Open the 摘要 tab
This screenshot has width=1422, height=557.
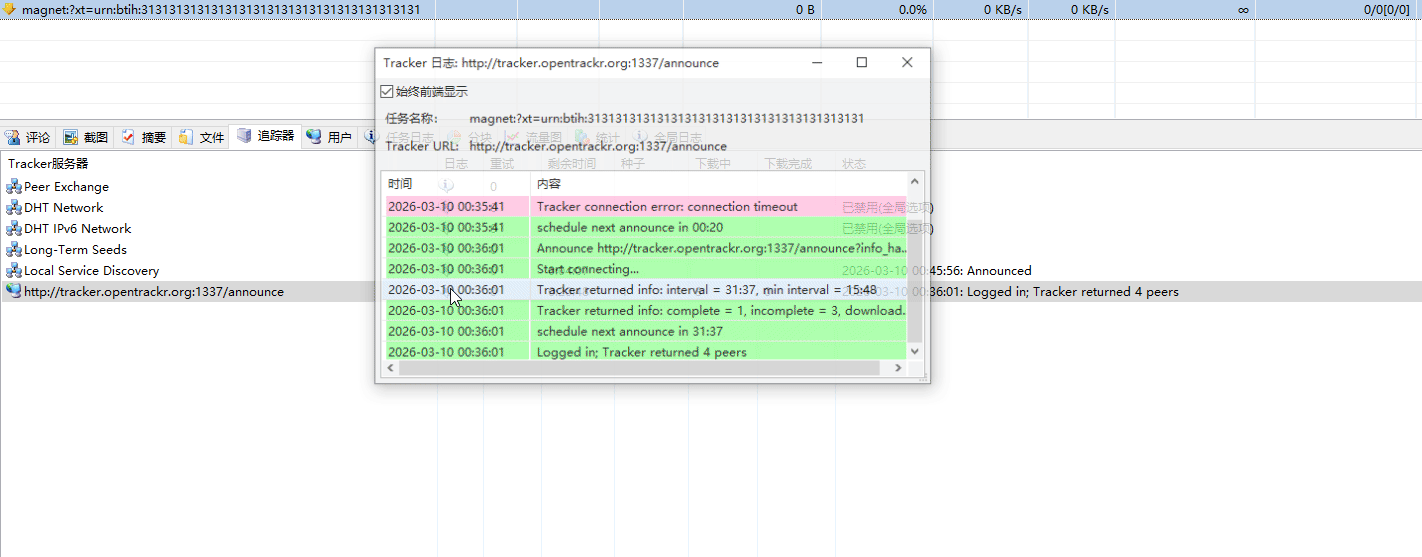[144, 137]
